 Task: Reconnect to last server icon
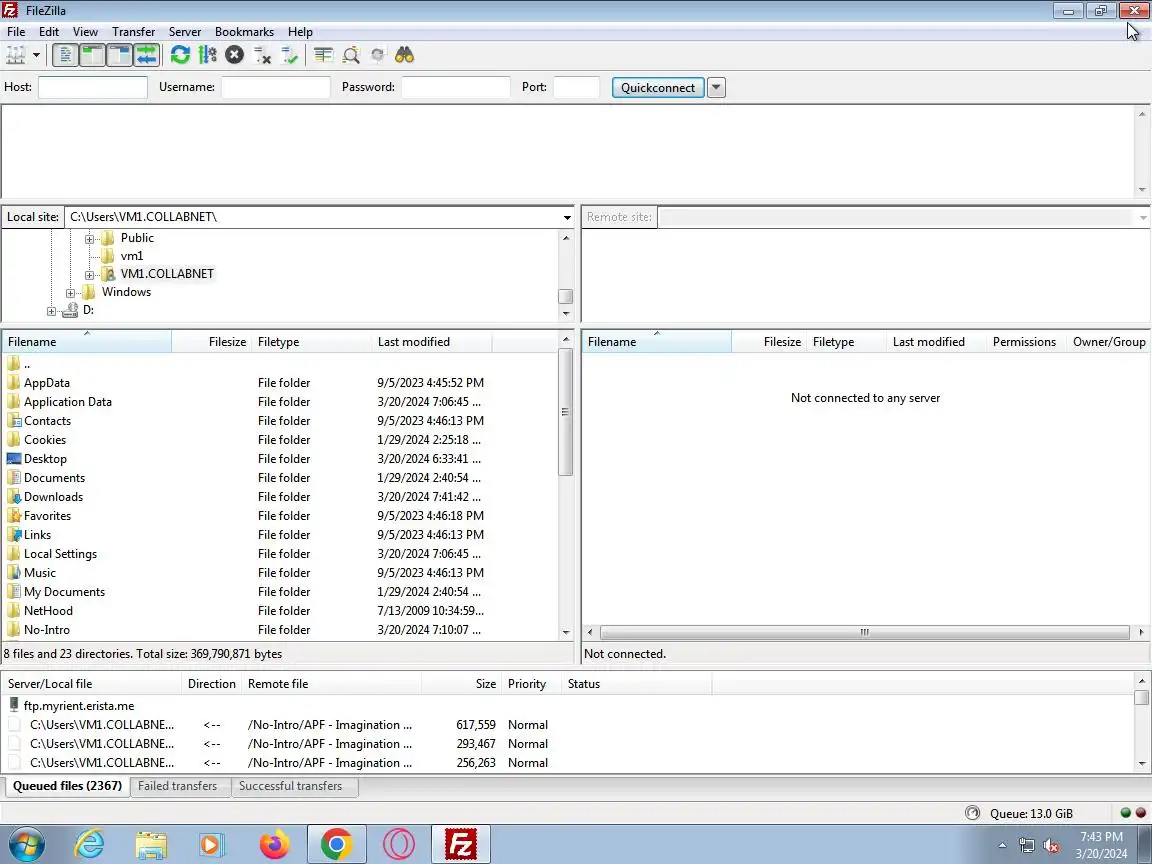point(289,55)
